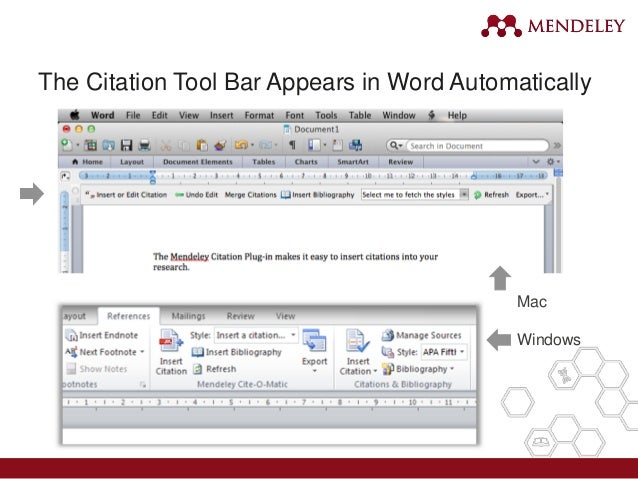The width and height of the screenshot is (638, 479).
Task: Open the Word application menu
Action: (x=103, y=116)
